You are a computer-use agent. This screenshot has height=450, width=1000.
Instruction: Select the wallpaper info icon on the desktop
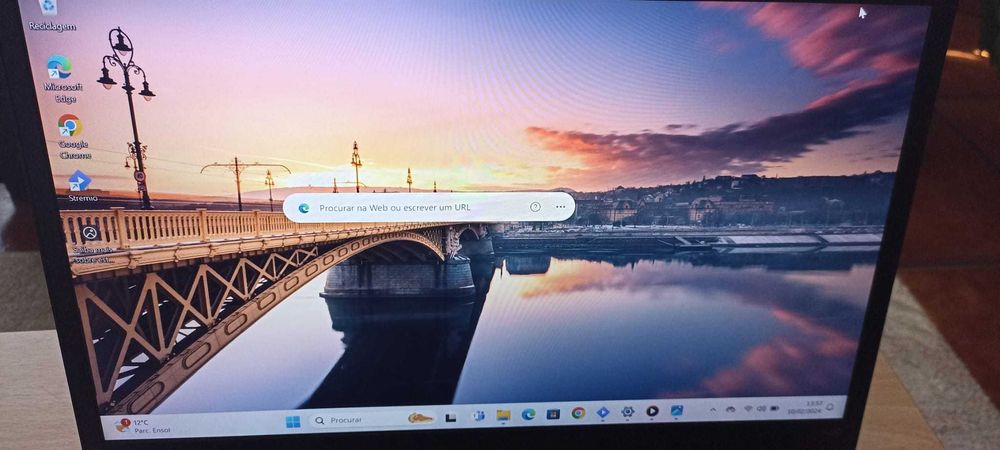coord(92,244)
